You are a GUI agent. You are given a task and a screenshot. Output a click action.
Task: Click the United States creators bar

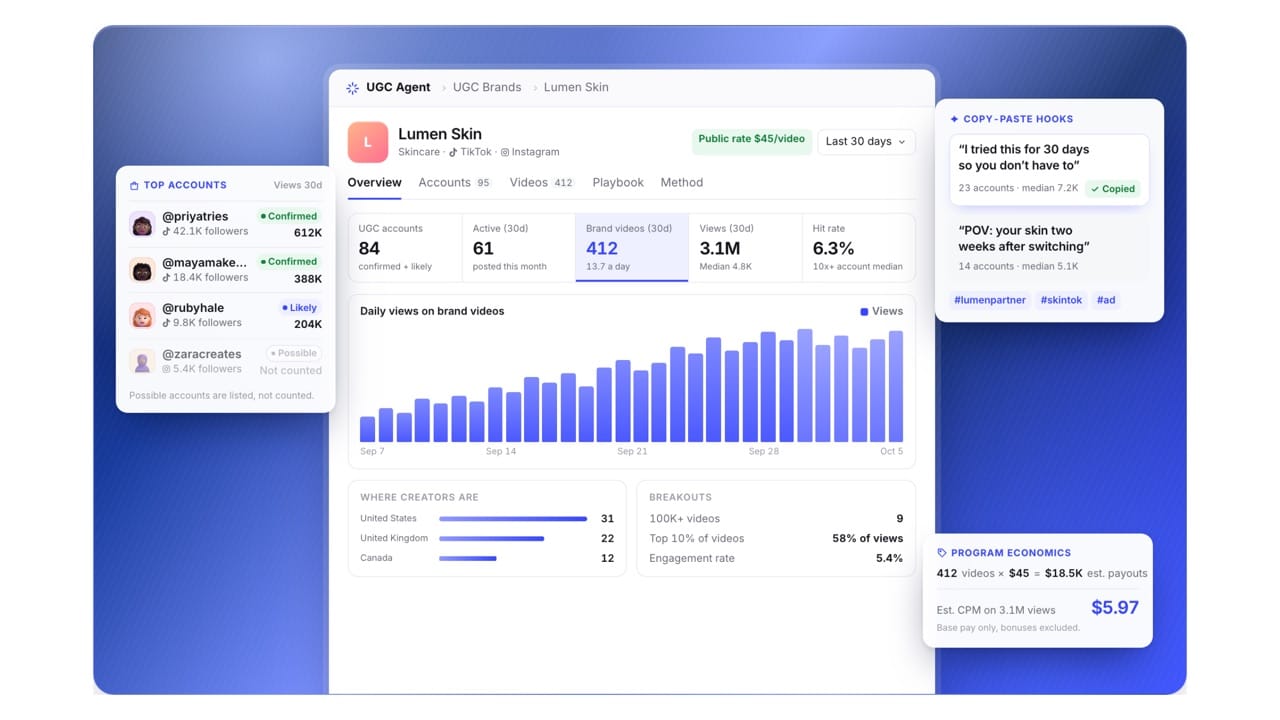[513, 519]
